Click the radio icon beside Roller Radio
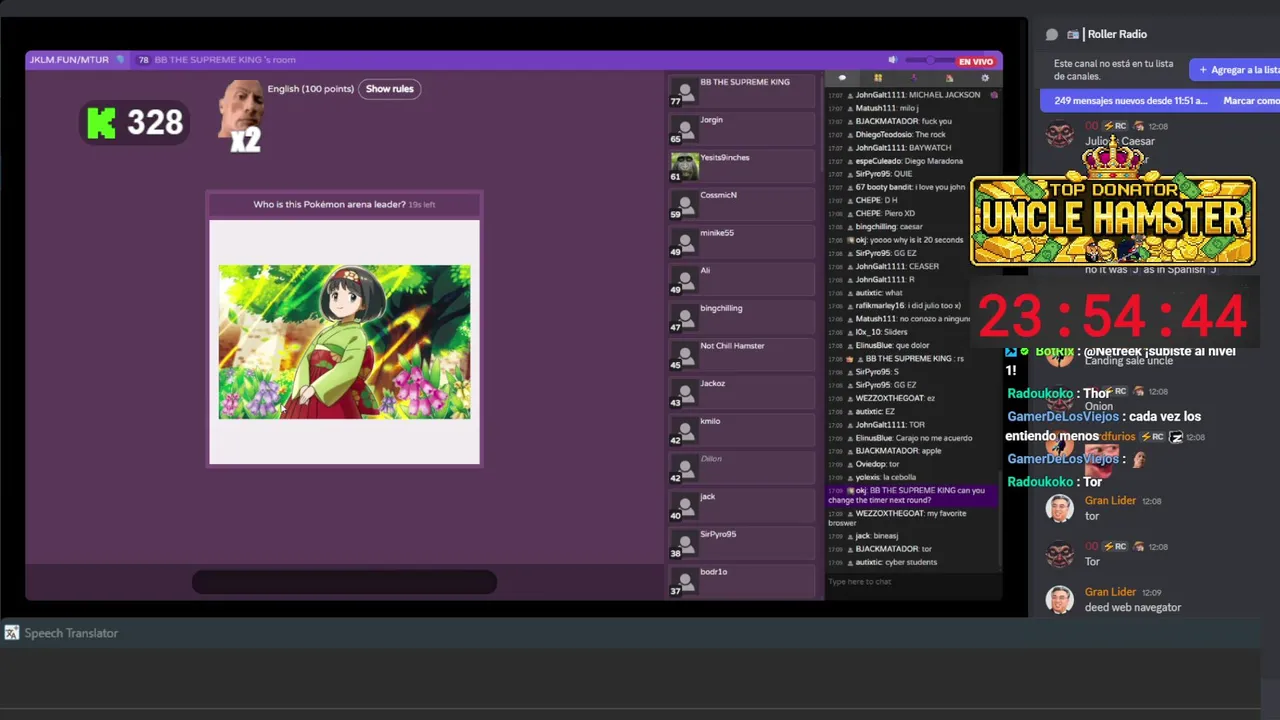The height and width of the screenshot is (720, 1280). coord(1073,34)
